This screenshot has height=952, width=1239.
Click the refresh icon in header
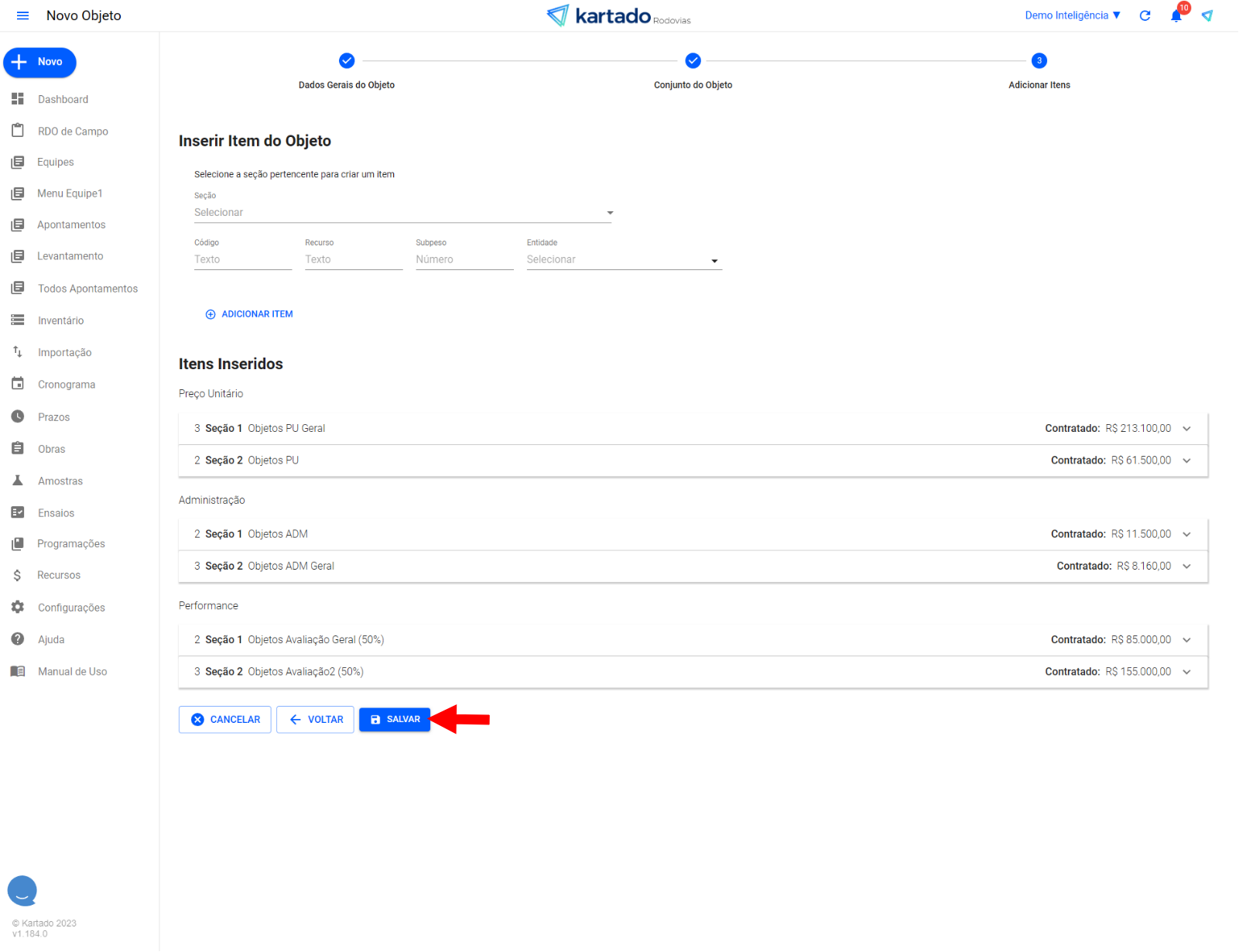click(1145, 15)
